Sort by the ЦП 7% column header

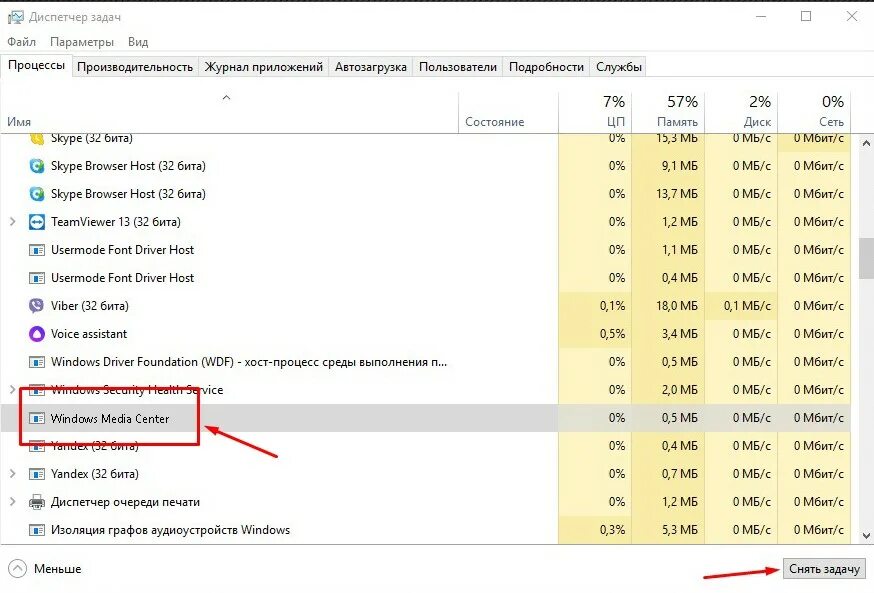pos(595,113)
